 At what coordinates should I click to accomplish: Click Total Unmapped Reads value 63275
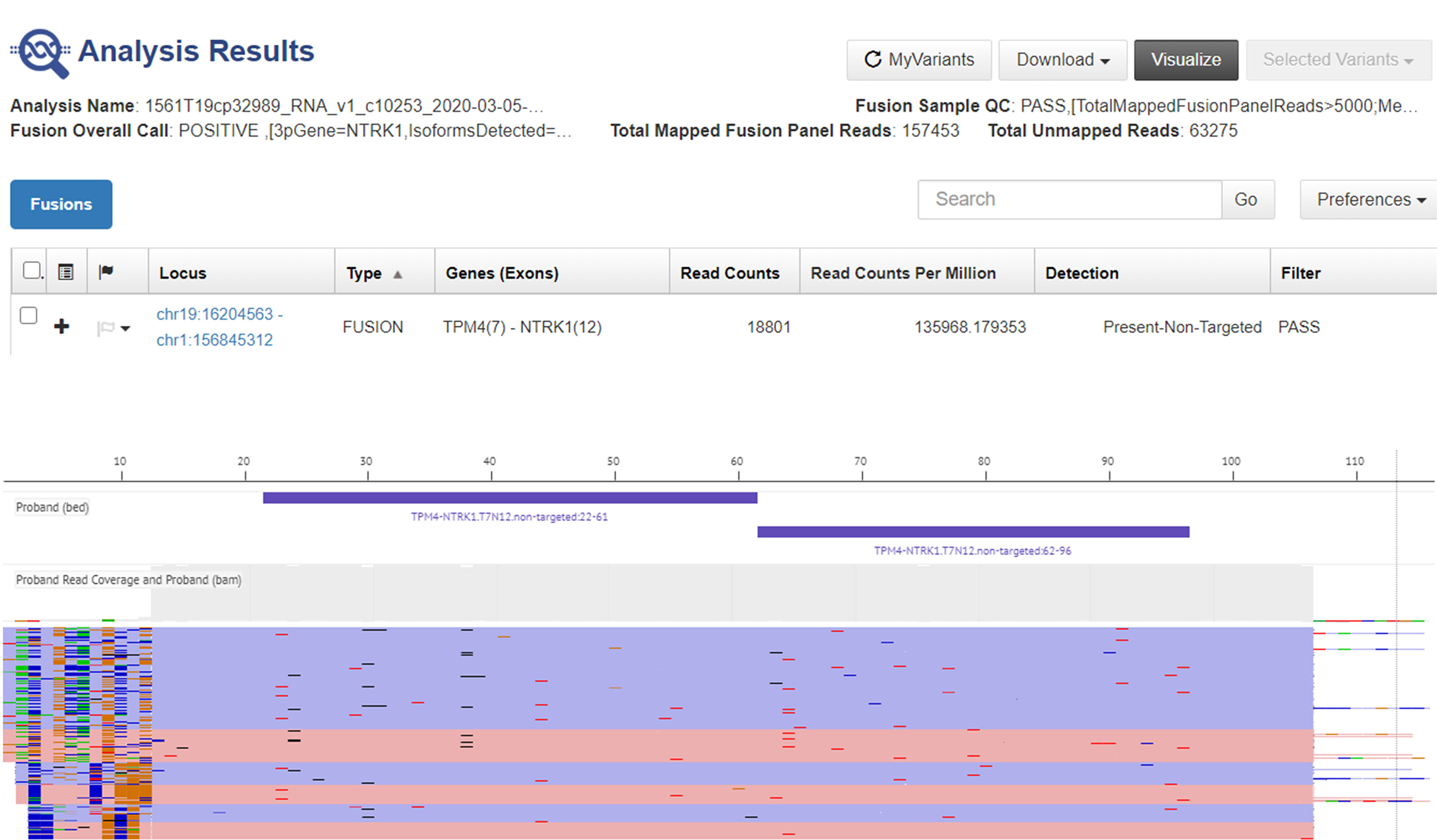1213,131
